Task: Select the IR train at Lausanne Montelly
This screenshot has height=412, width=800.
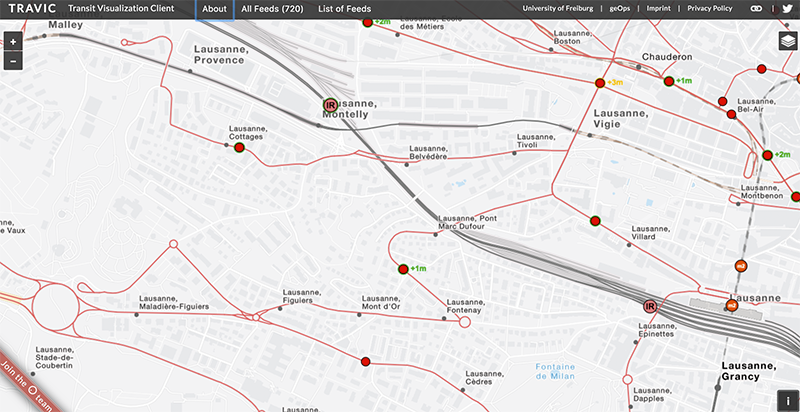Action: [x=329, y=105]
